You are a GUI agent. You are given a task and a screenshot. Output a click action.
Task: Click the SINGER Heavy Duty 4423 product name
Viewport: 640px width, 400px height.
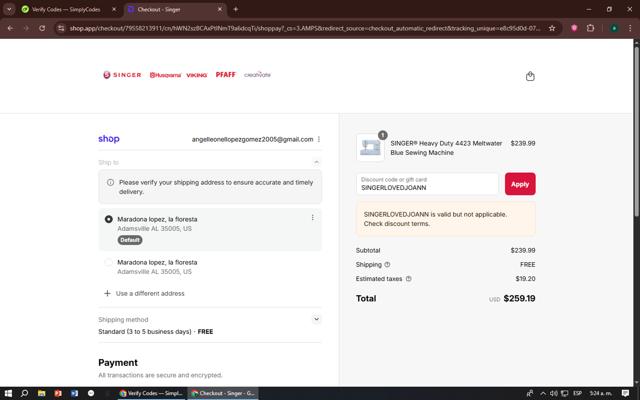pos(446,148)
